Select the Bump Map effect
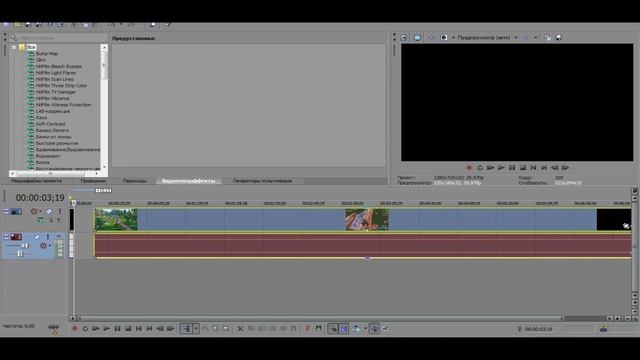The image size is (640, 360). click(x=47, y=53)
